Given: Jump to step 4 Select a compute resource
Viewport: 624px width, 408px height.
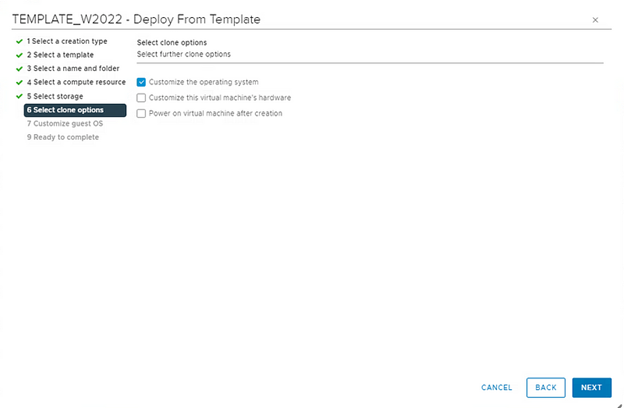Looking at the screenshot, I should [76, 82].
